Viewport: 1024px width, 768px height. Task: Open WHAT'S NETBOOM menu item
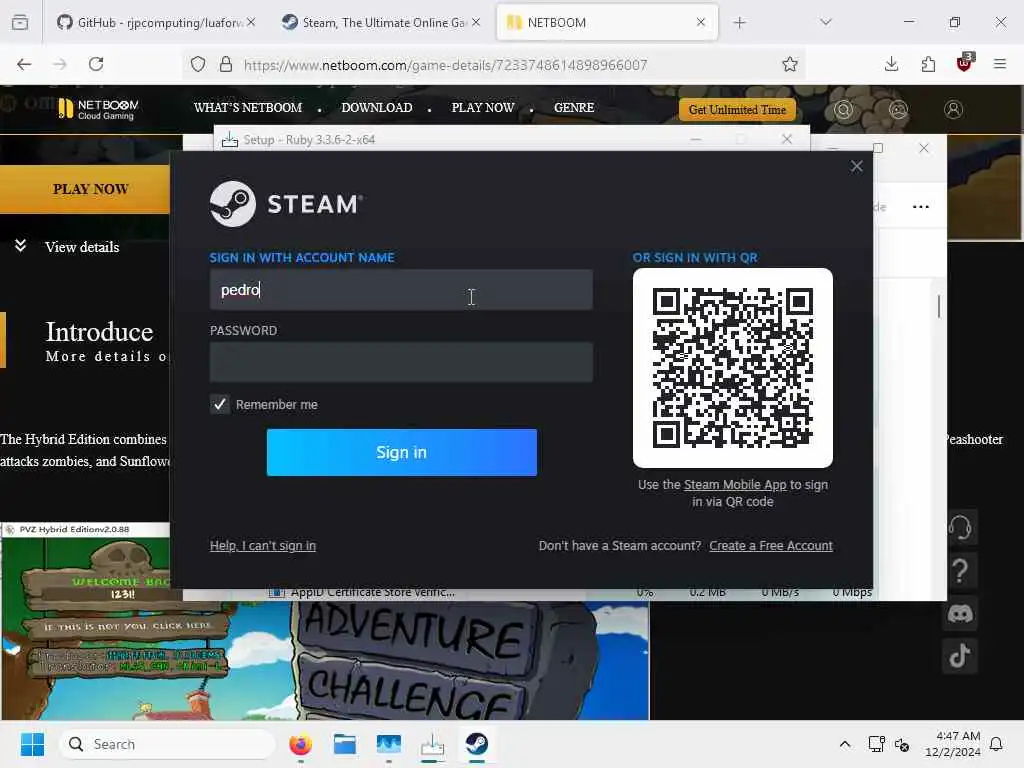[248, 108]
